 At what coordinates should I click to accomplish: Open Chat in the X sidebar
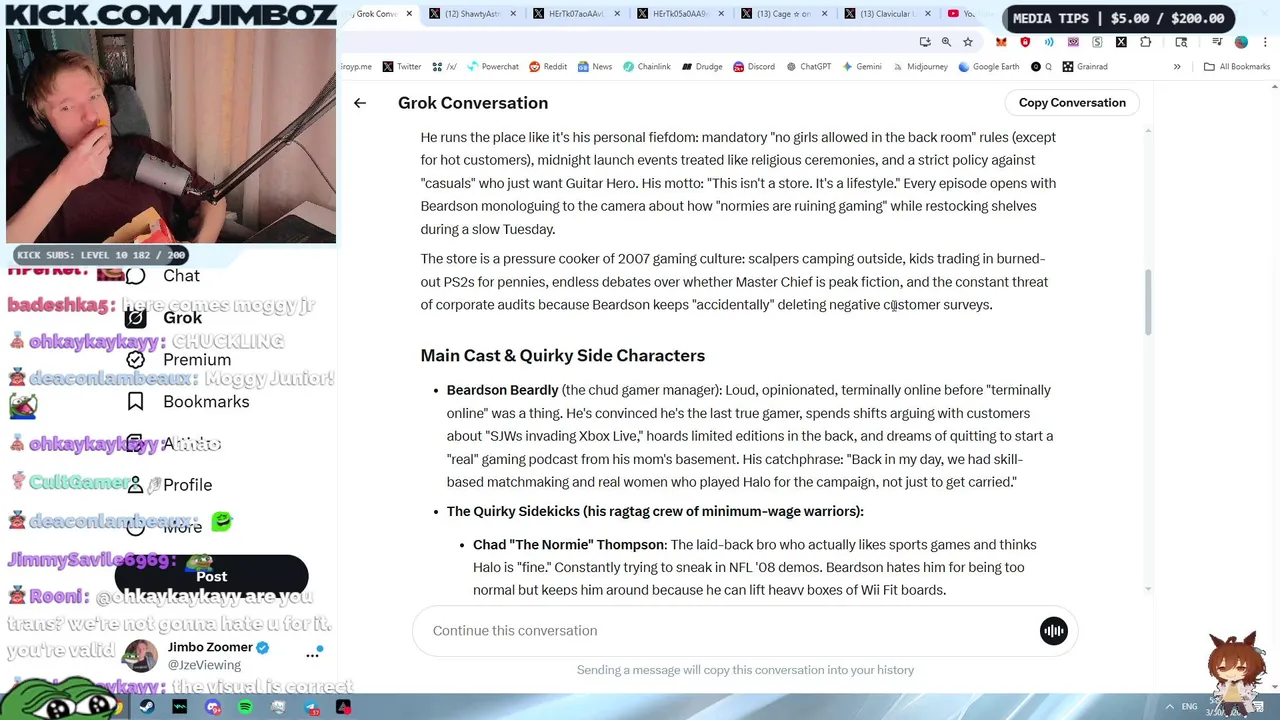pyautogui.click(x=162, y=276)
